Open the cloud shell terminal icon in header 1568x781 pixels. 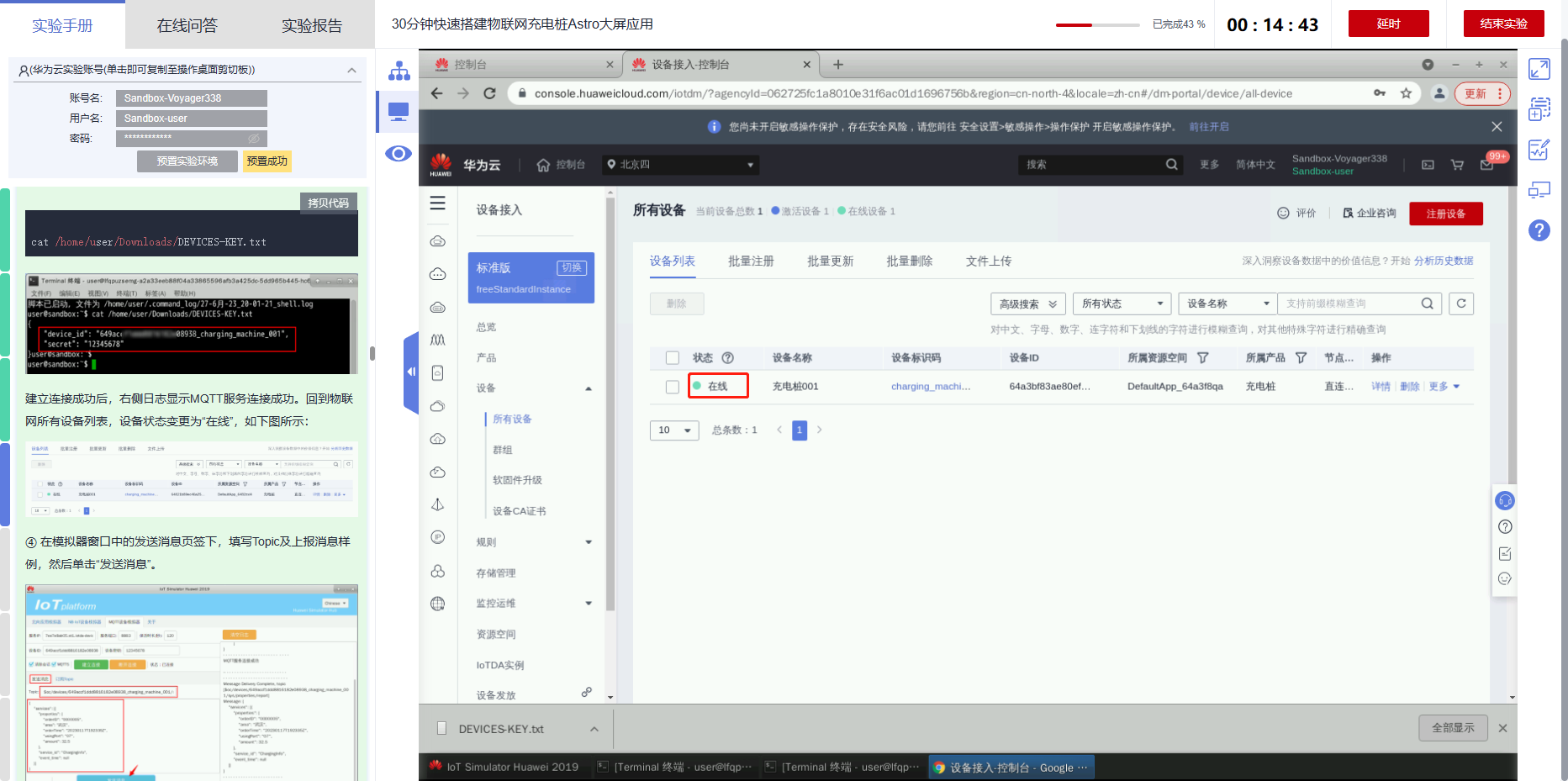(x=1428, y=165)
